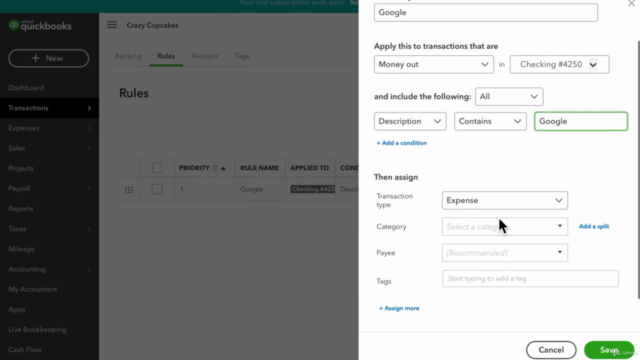Expand the Transactions sidebar submenu
This screenshot has height=360, width=640.
(x=89, y=108)
